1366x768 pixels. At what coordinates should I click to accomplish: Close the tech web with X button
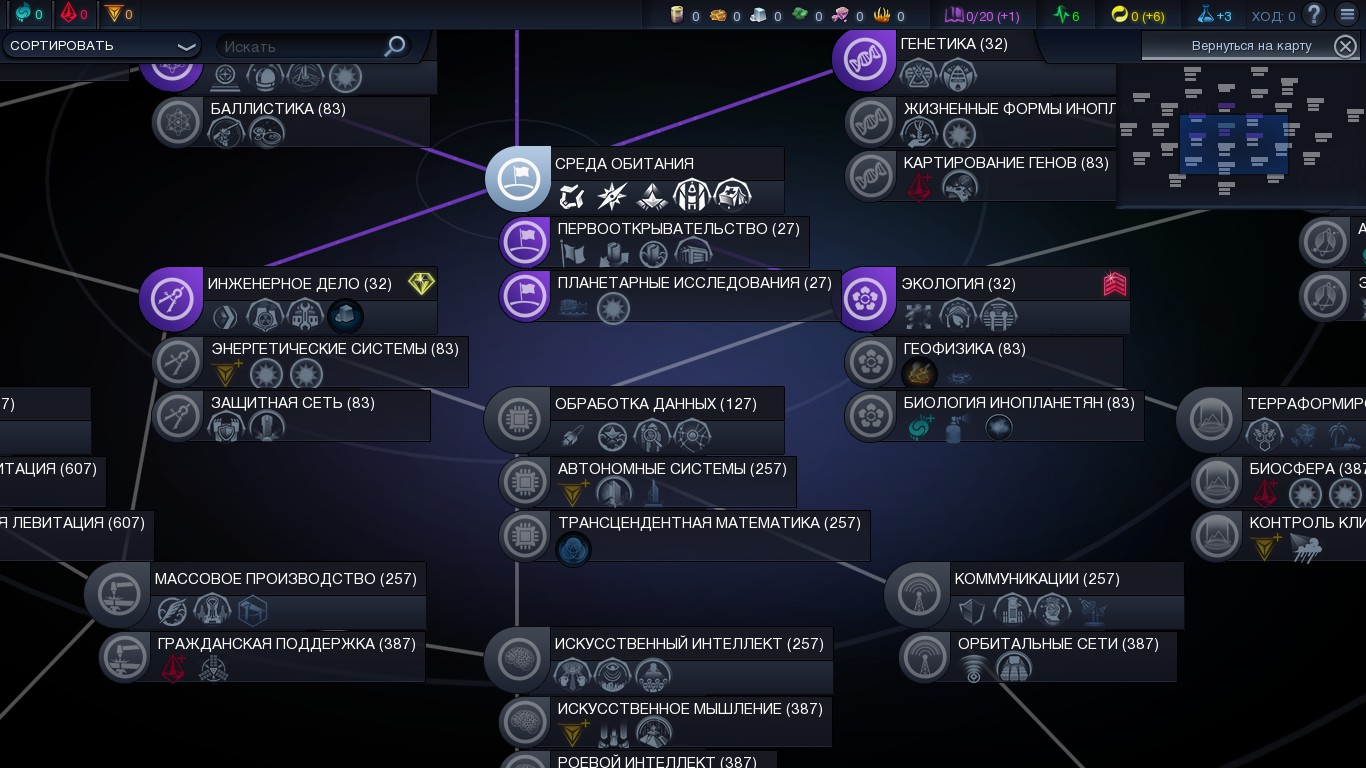pos(1345,45)
